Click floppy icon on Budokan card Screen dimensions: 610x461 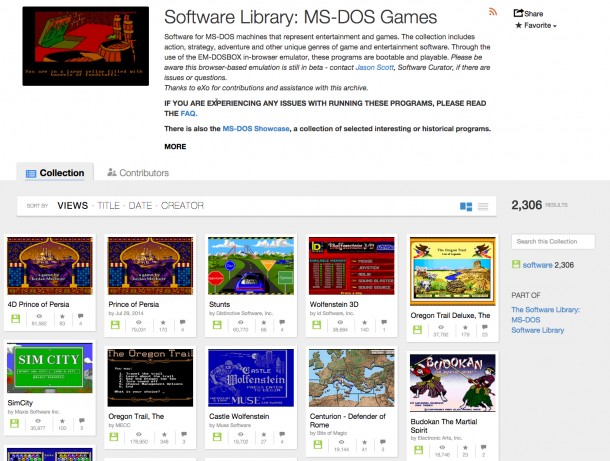pyautogui.click(x=419, y=450)
